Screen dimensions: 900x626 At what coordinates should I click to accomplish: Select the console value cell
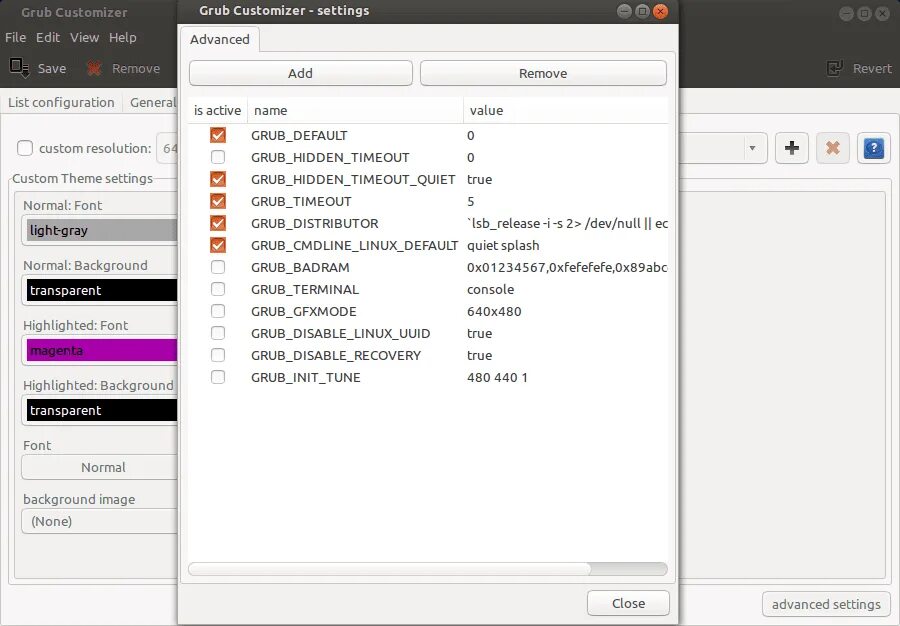[491, 289]
